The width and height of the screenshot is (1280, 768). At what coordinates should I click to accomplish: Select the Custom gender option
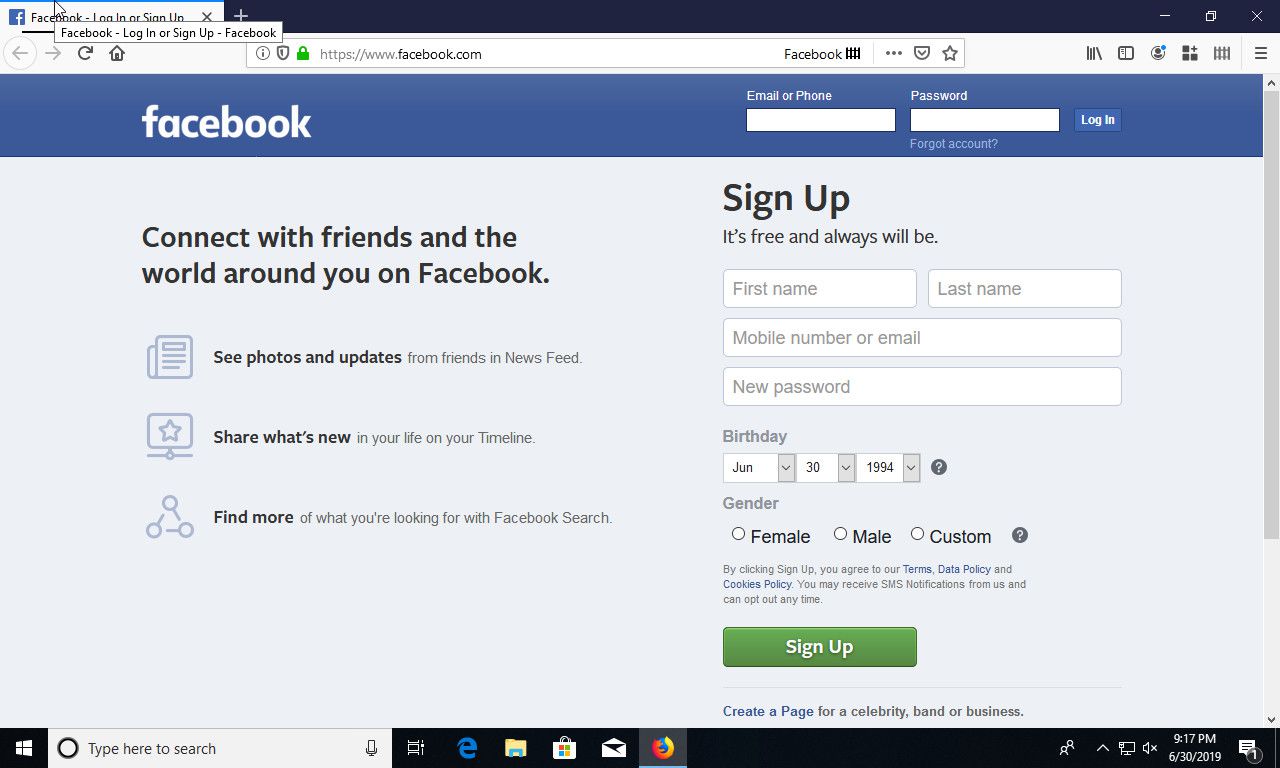click(x=917, y=534)
